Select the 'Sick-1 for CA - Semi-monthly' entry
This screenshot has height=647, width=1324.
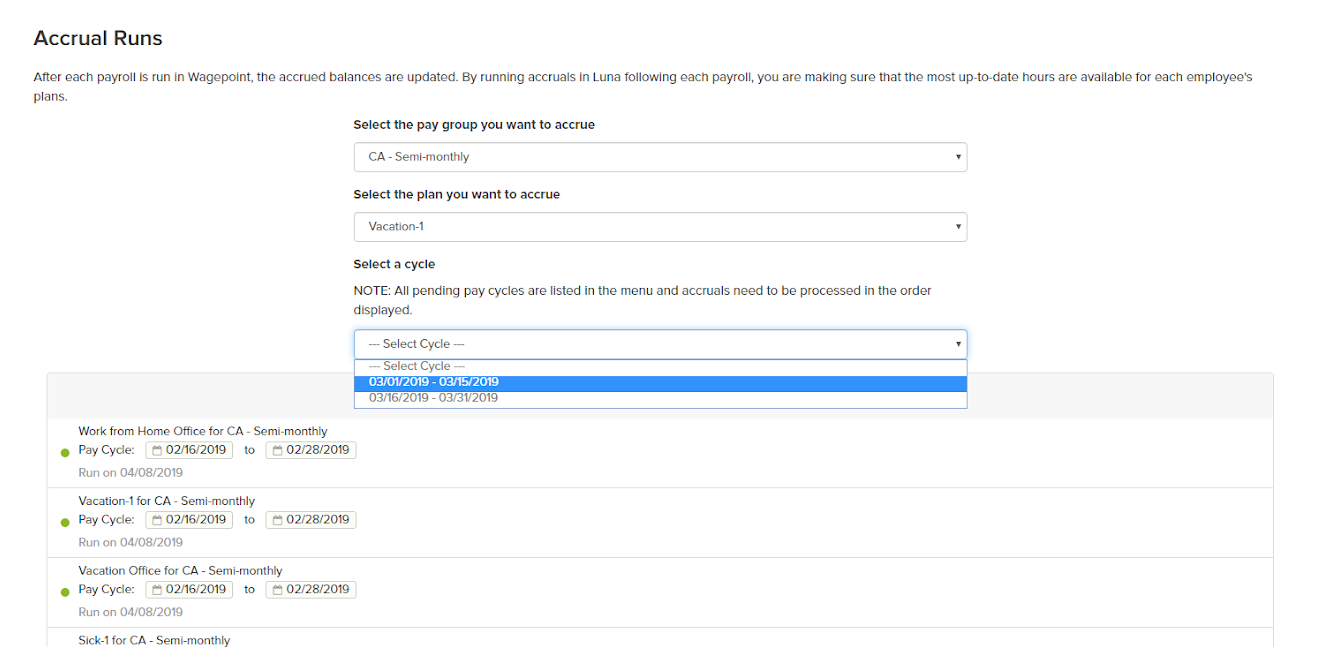pyautogui.click(x=154, y=640)
